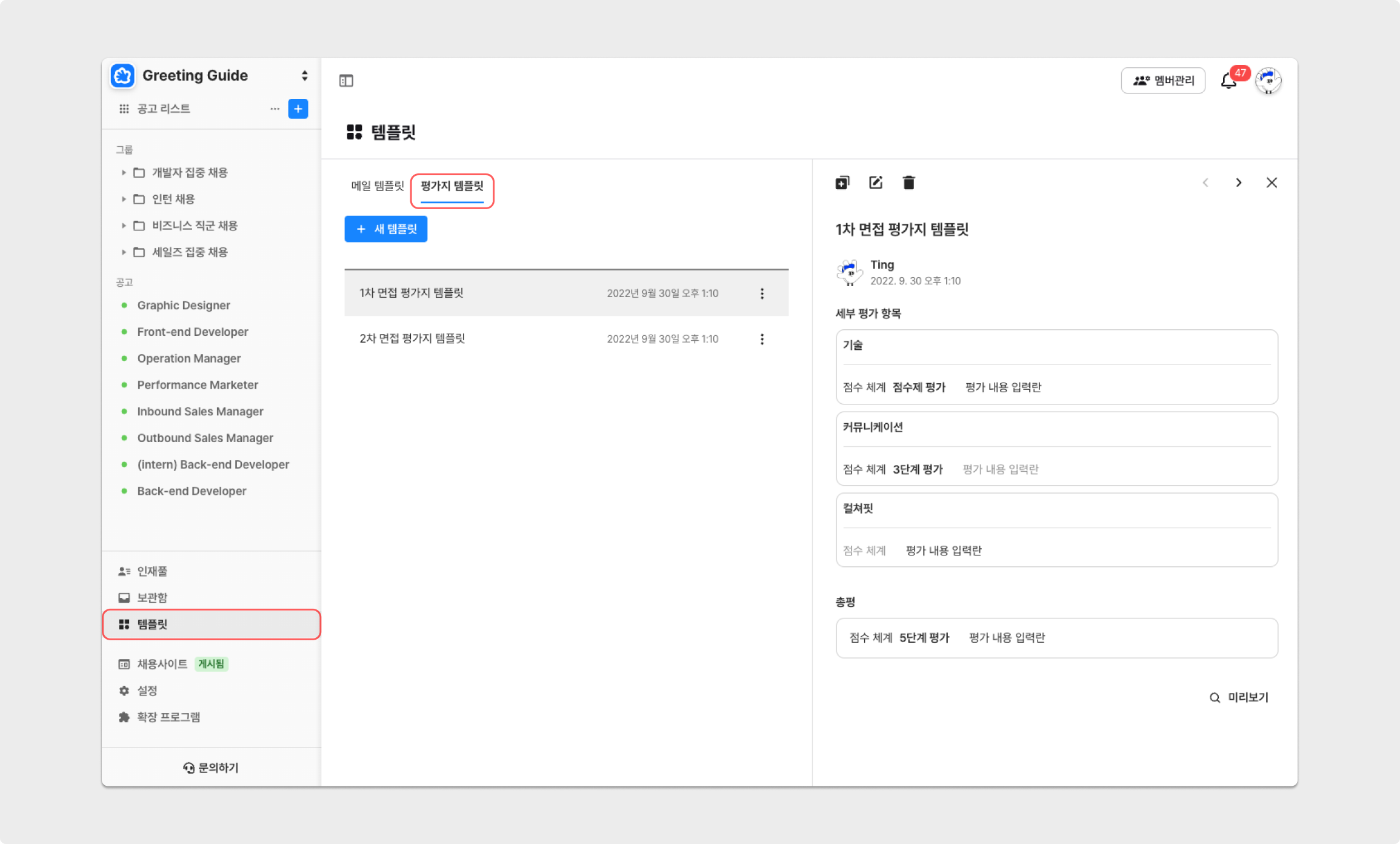Expand the 세일즈 집중 채용 folder
This screenshot has height=844, width=1400.
pyautogui.click(x=124, y=252)
